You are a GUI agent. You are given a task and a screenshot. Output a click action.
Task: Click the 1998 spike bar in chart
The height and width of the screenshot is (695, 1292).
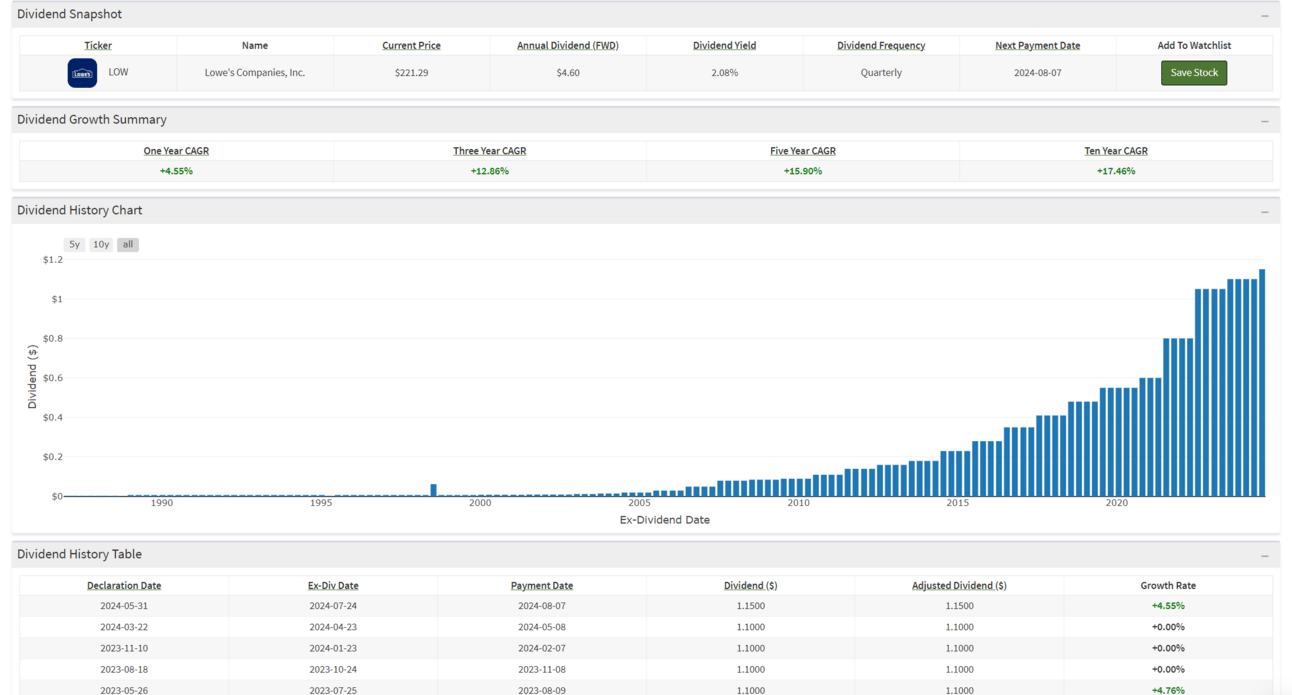click(x=434, y=490)
